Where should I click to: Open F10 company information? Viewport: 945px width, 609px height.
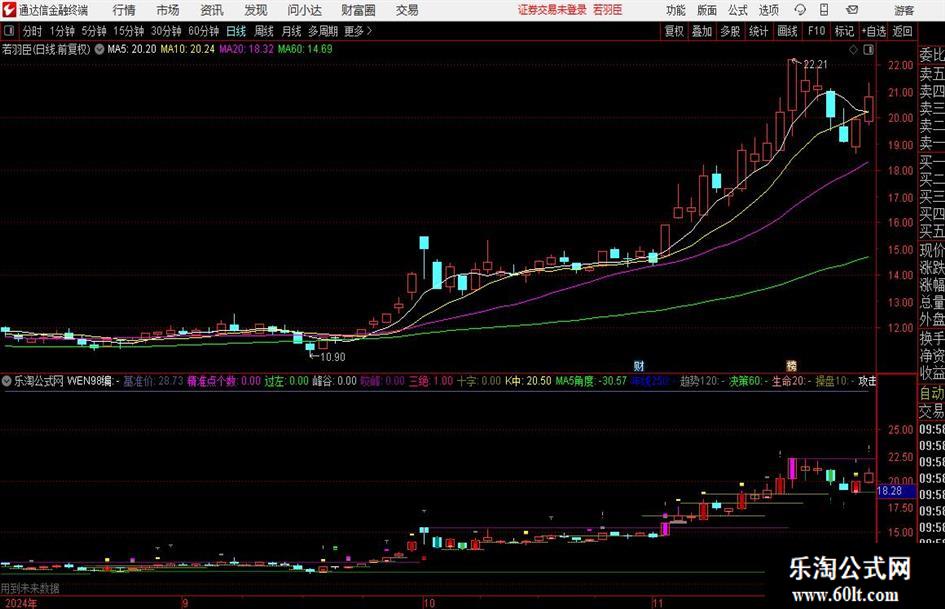coord(817,31)
